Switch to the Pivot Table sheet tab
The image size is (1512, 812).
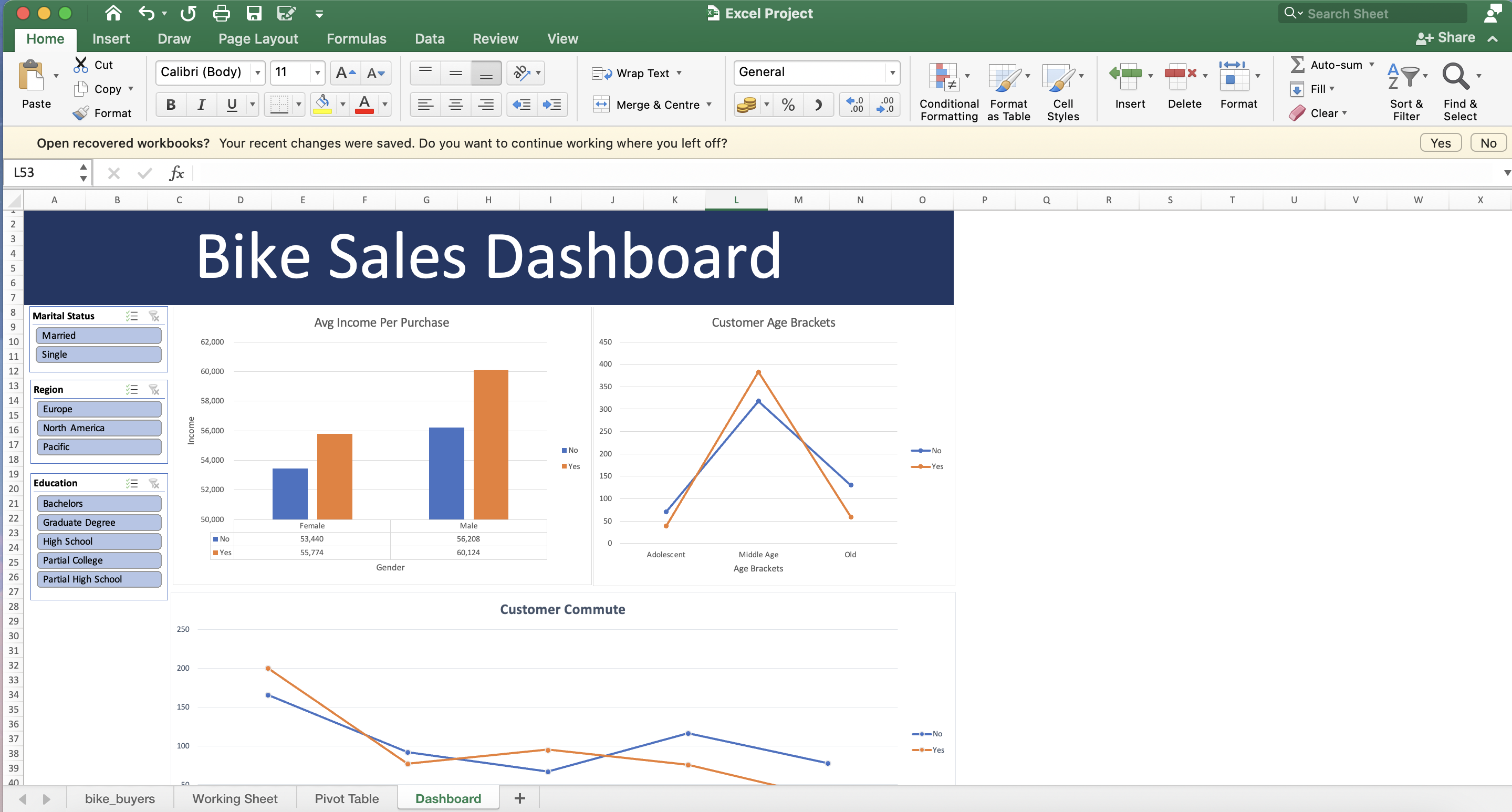[346, 798]
